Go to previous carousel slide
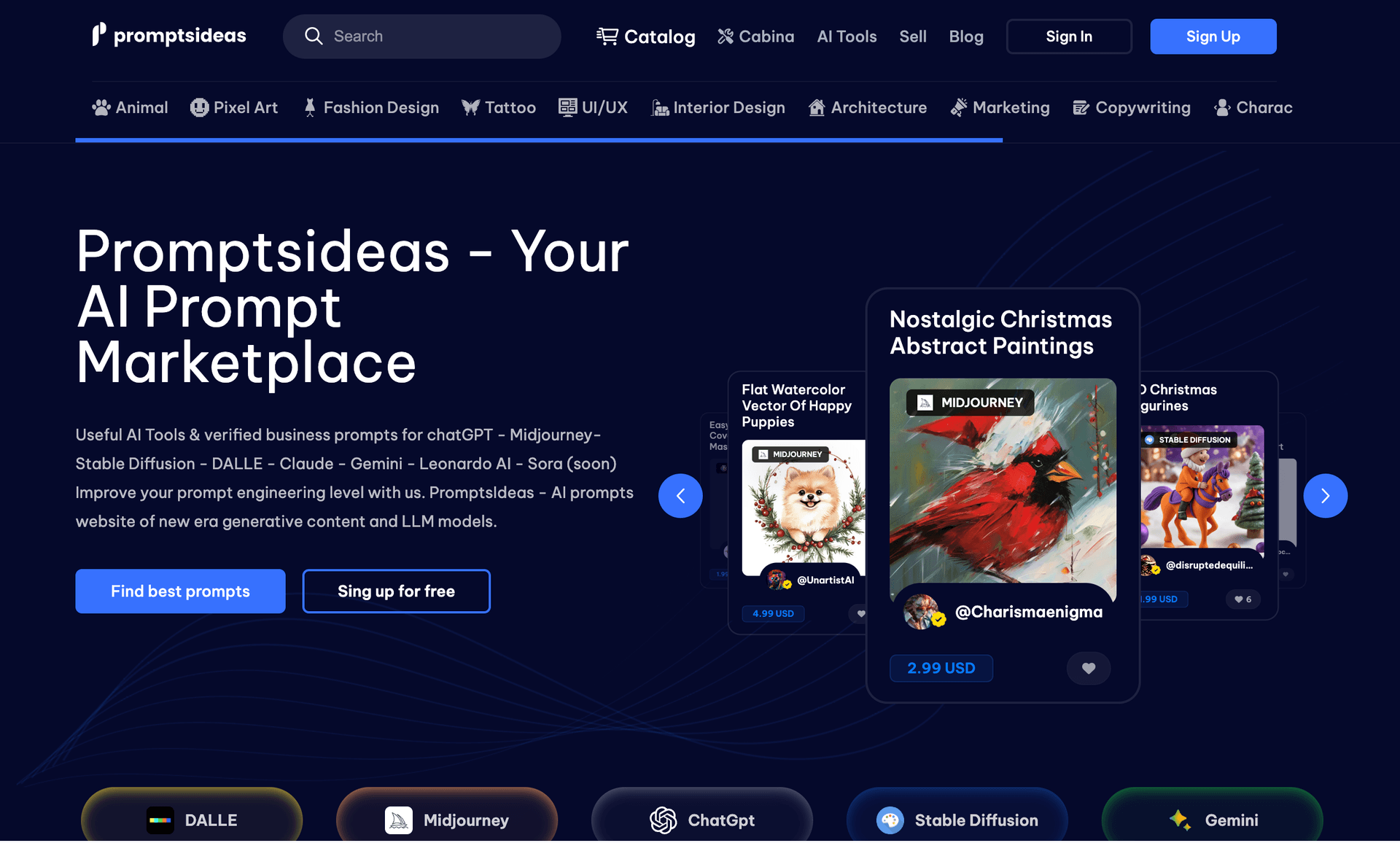This screenshot has width=1400, height=843. click(680, 496)
